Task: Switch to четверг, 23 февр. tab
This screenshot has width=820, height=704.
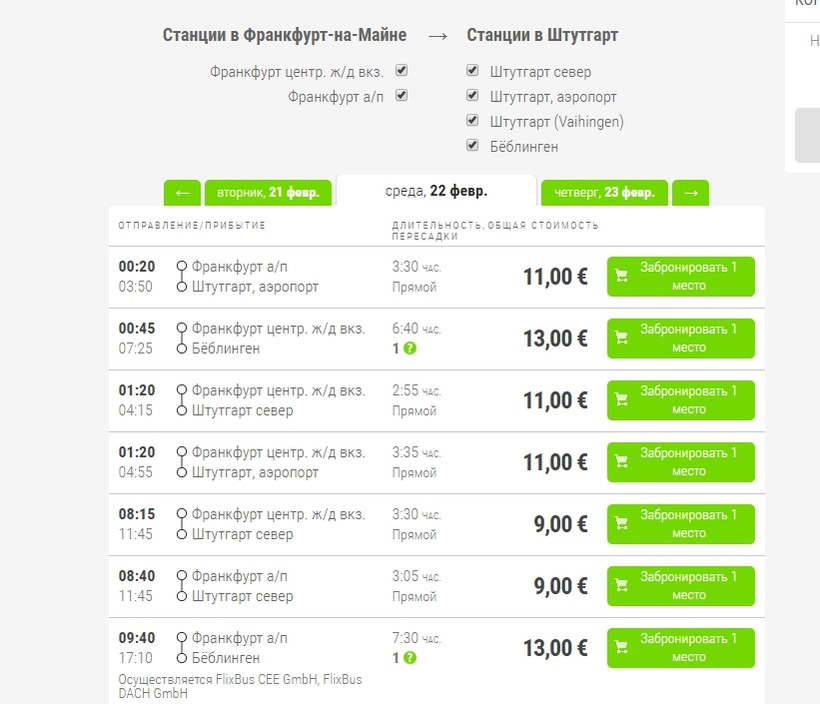Action: [604, 192]
